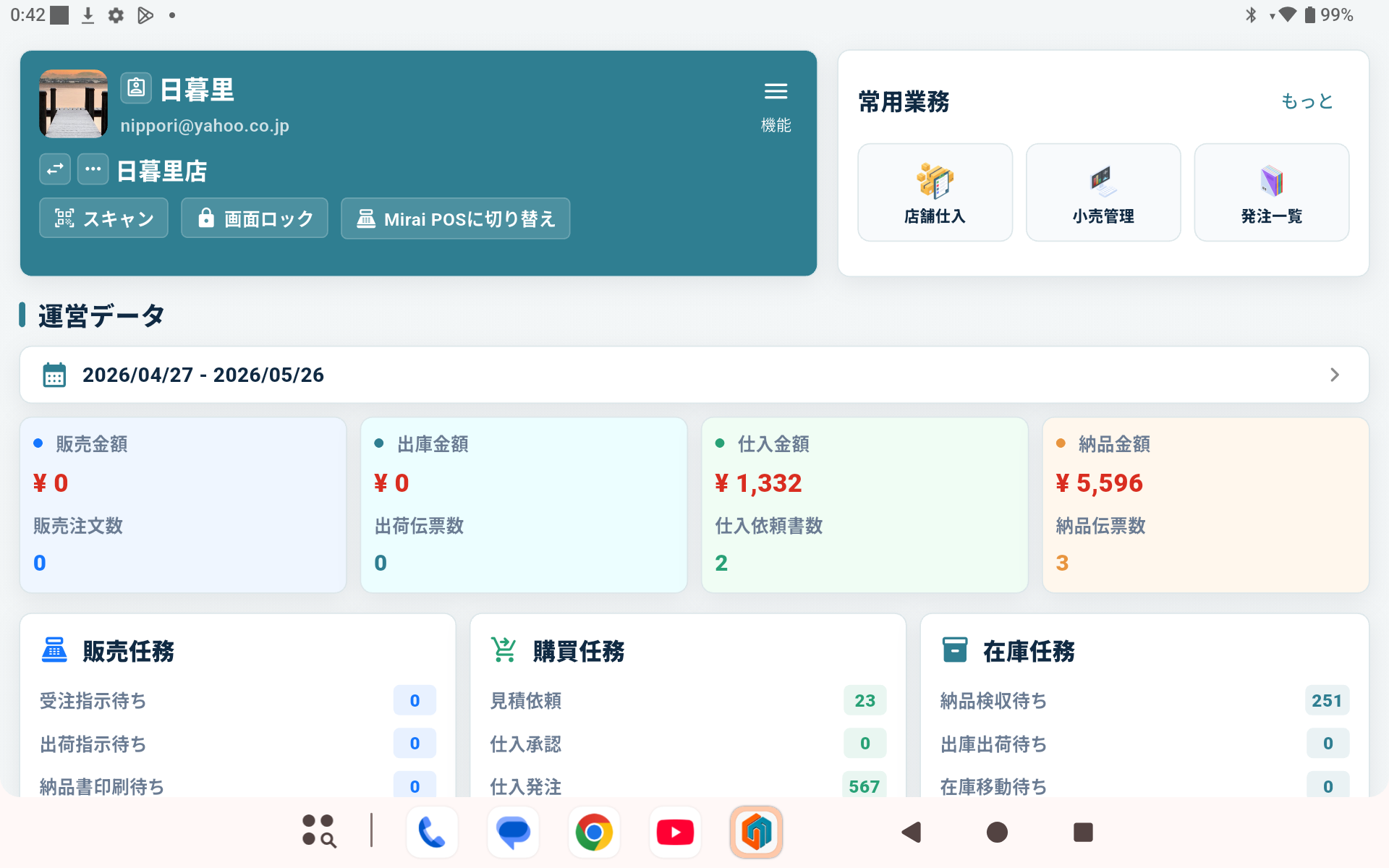Open 受注指示待ち task row

[x=238, y=700]
